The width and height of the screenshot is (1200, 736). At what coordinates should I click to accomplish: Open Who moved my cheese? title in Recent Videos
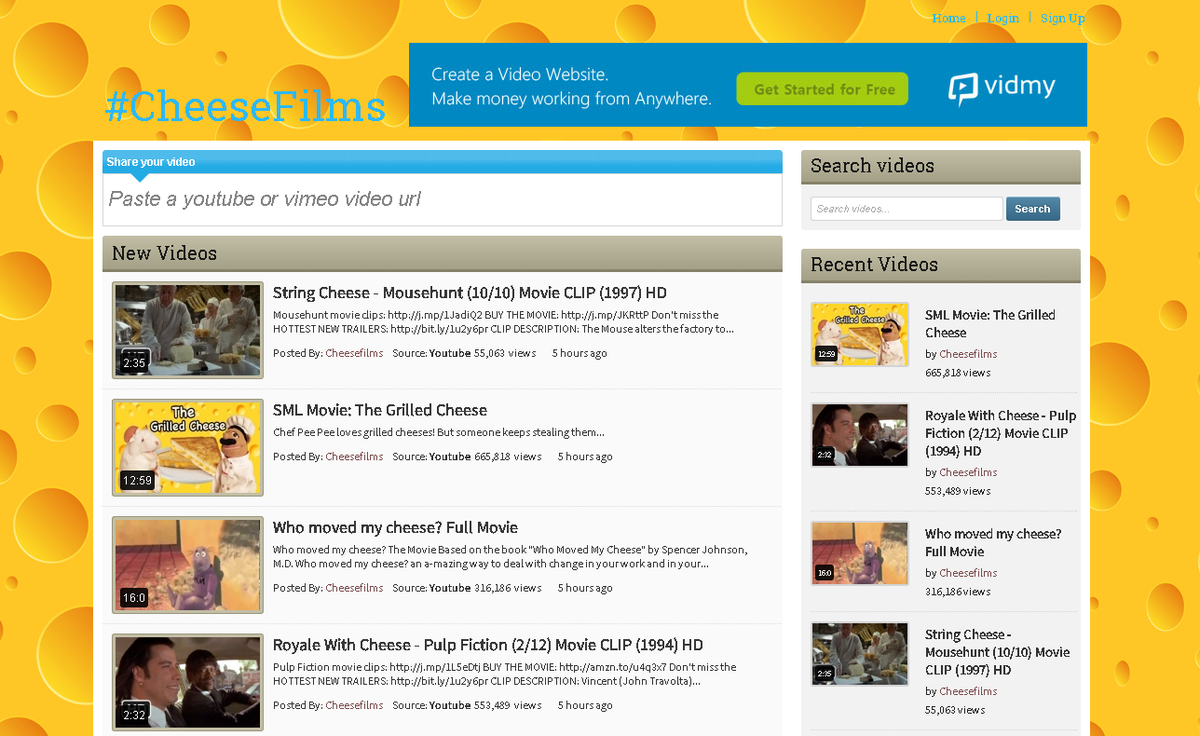993,543
